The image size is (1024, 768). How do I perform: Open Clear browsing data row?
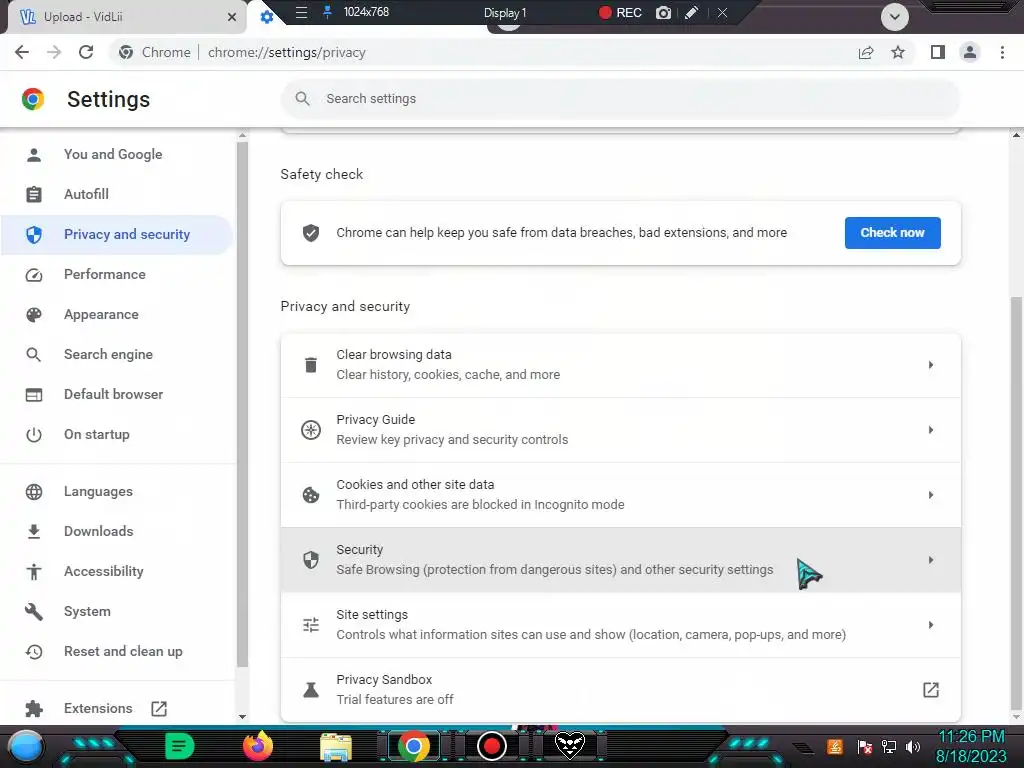620,365
